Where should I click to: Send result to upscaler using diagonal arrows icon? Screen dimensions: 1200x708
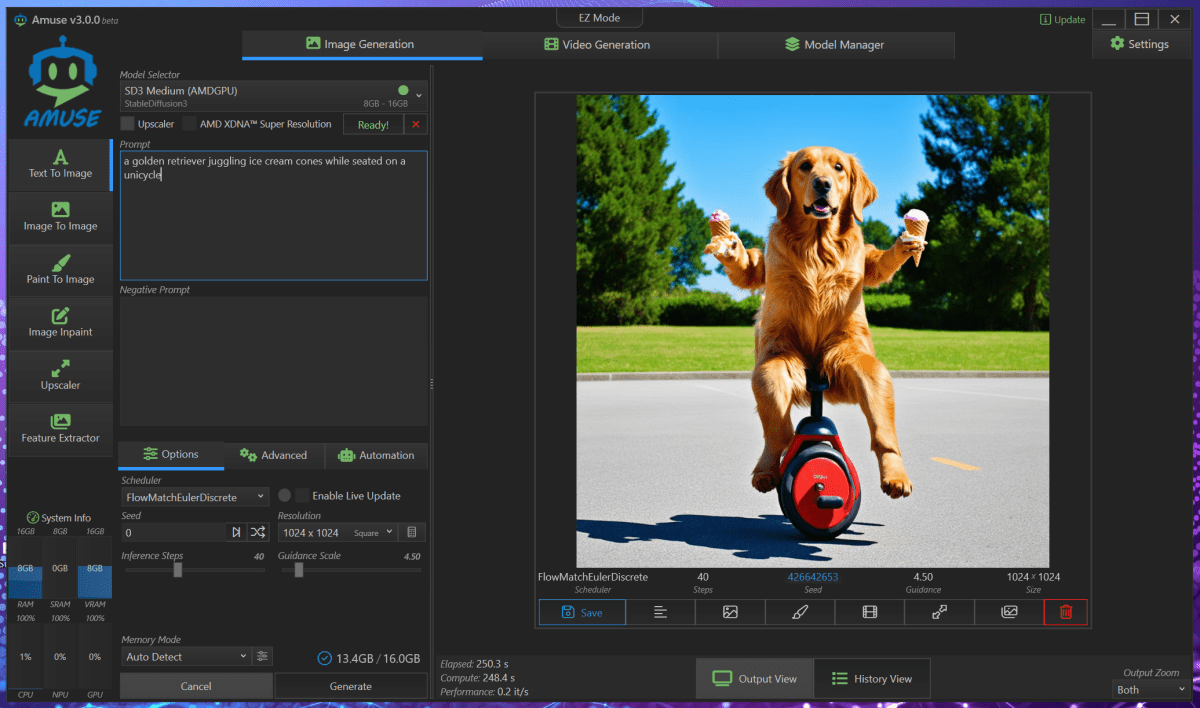pyautogui.click(x=939, y=611)
